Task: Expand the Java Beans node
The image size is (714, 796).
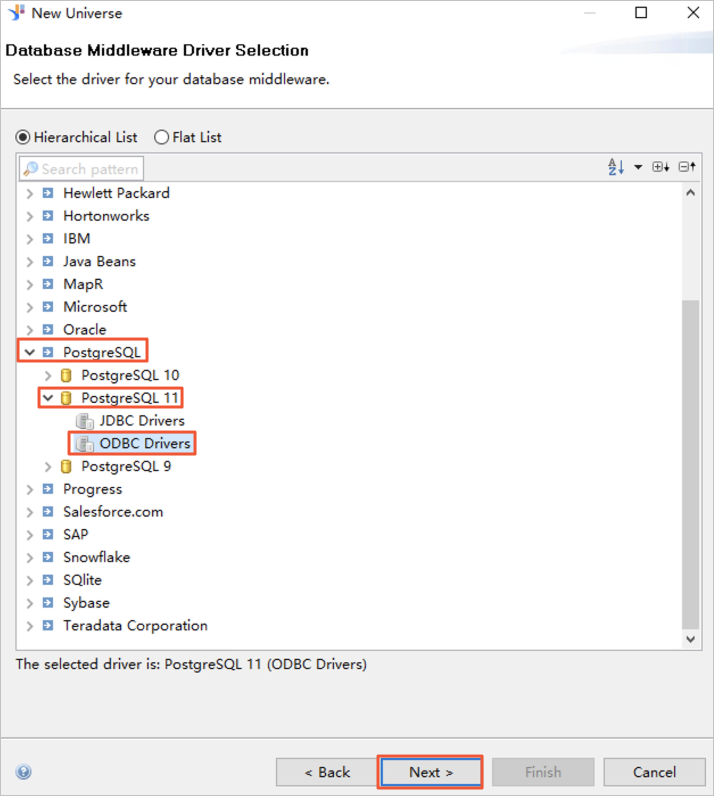Action: coord(29,262)
